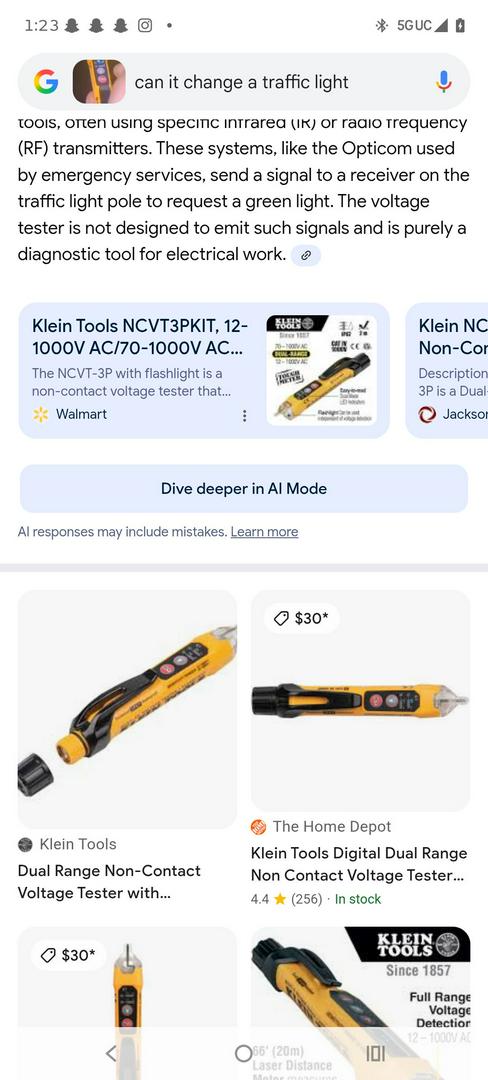Click Dive deeper in AI Mode button
This screenshot has height=1080, width=488.
244,488
